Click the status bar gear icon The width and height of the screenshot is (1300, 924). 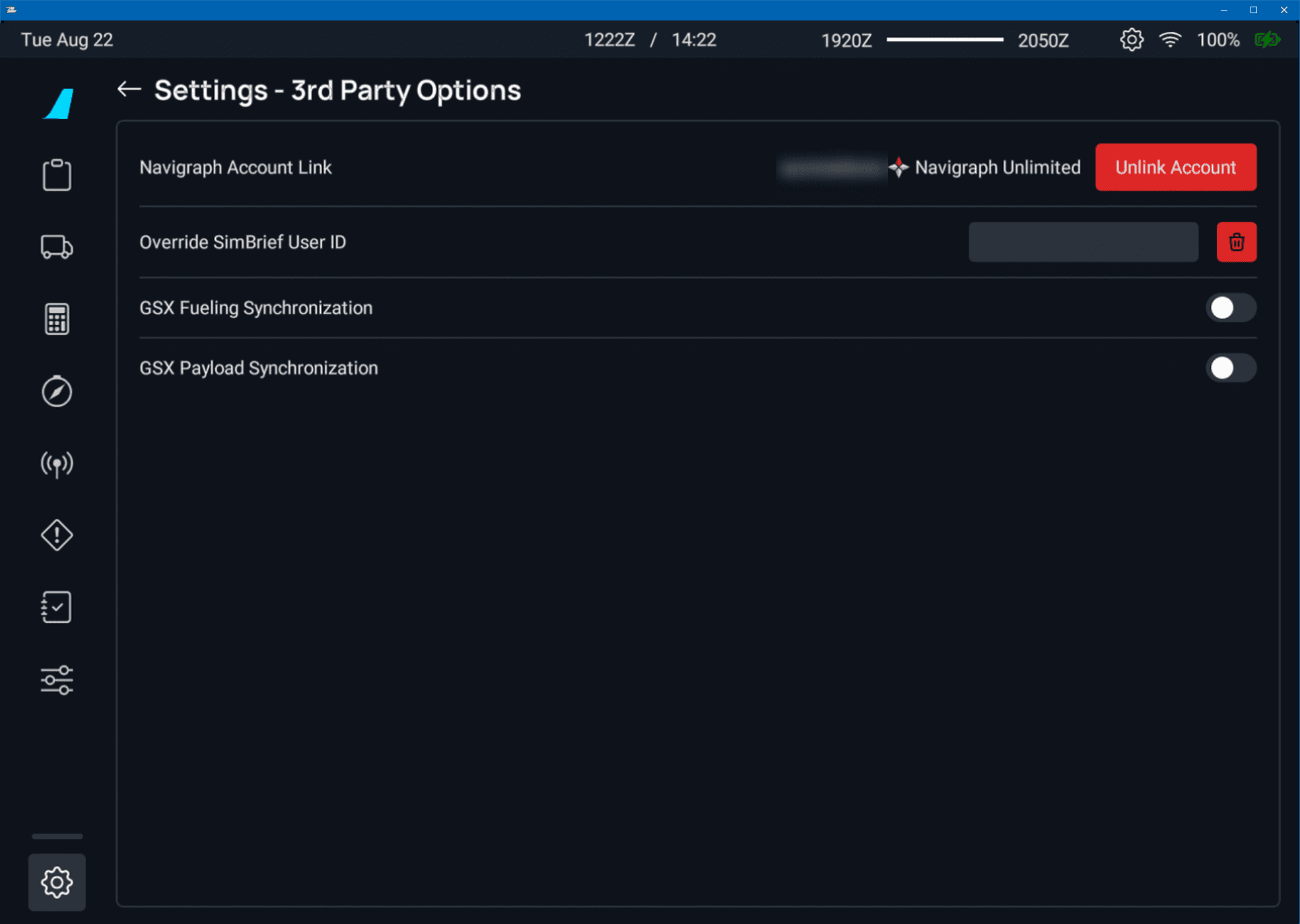(1131, 40)
